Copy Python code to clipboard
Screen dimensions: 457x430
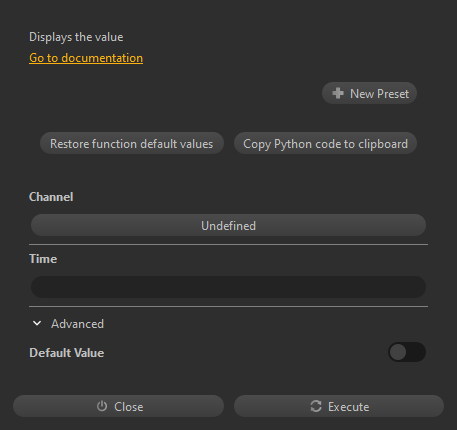325,143
